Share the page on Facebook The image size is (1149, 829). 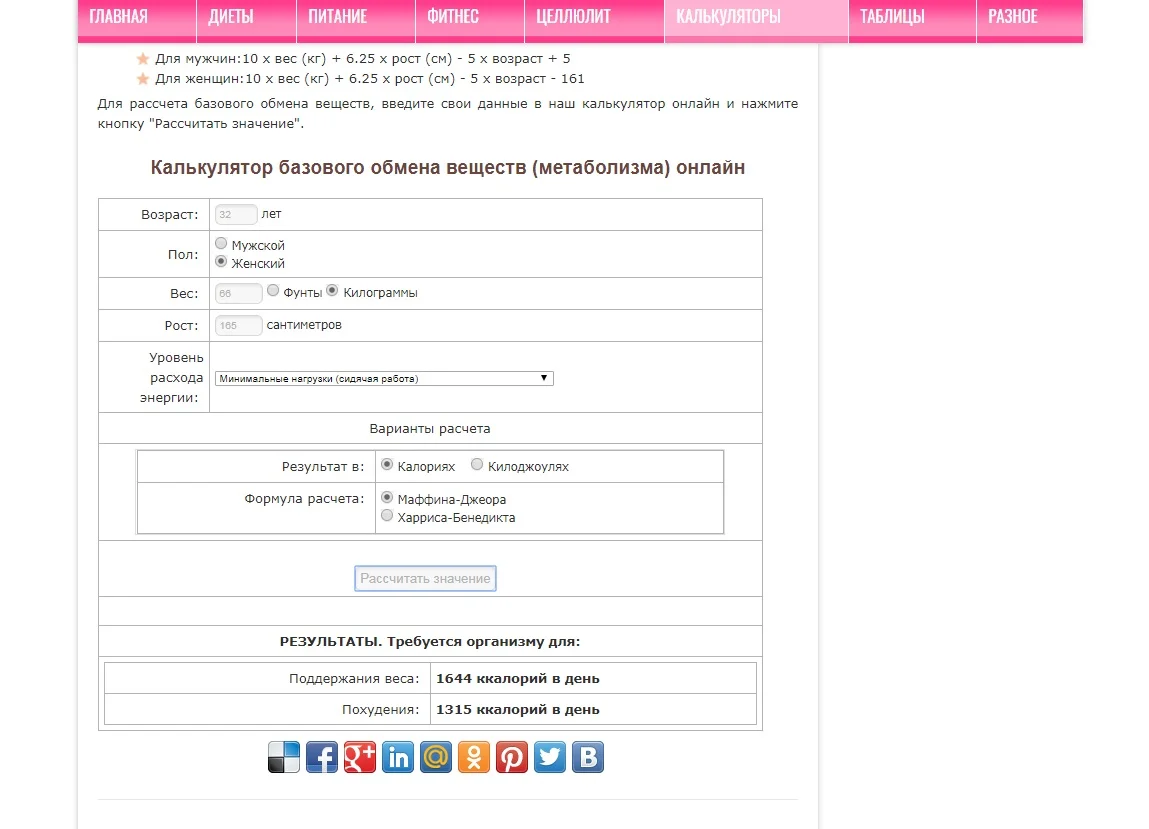pos(322,757)
